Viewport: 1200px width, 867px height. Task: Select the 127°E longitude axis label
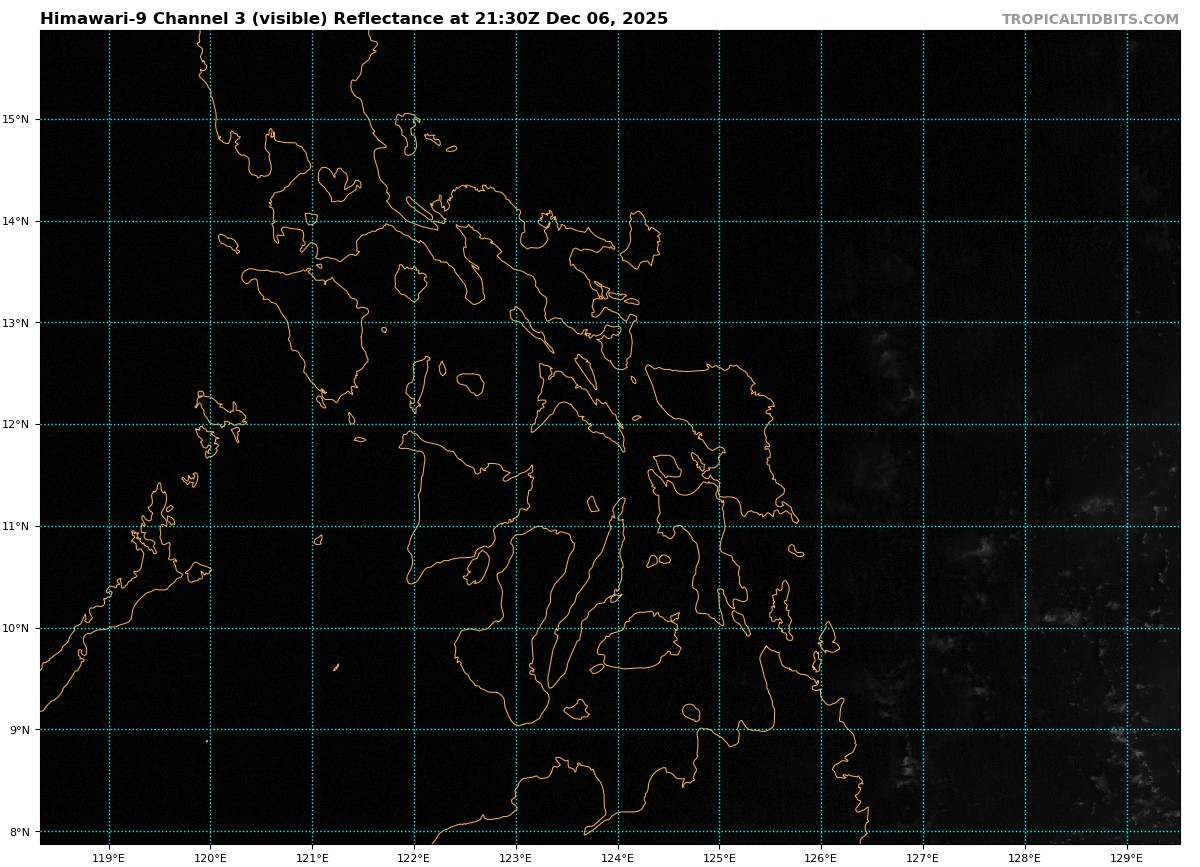coord(923,857)
